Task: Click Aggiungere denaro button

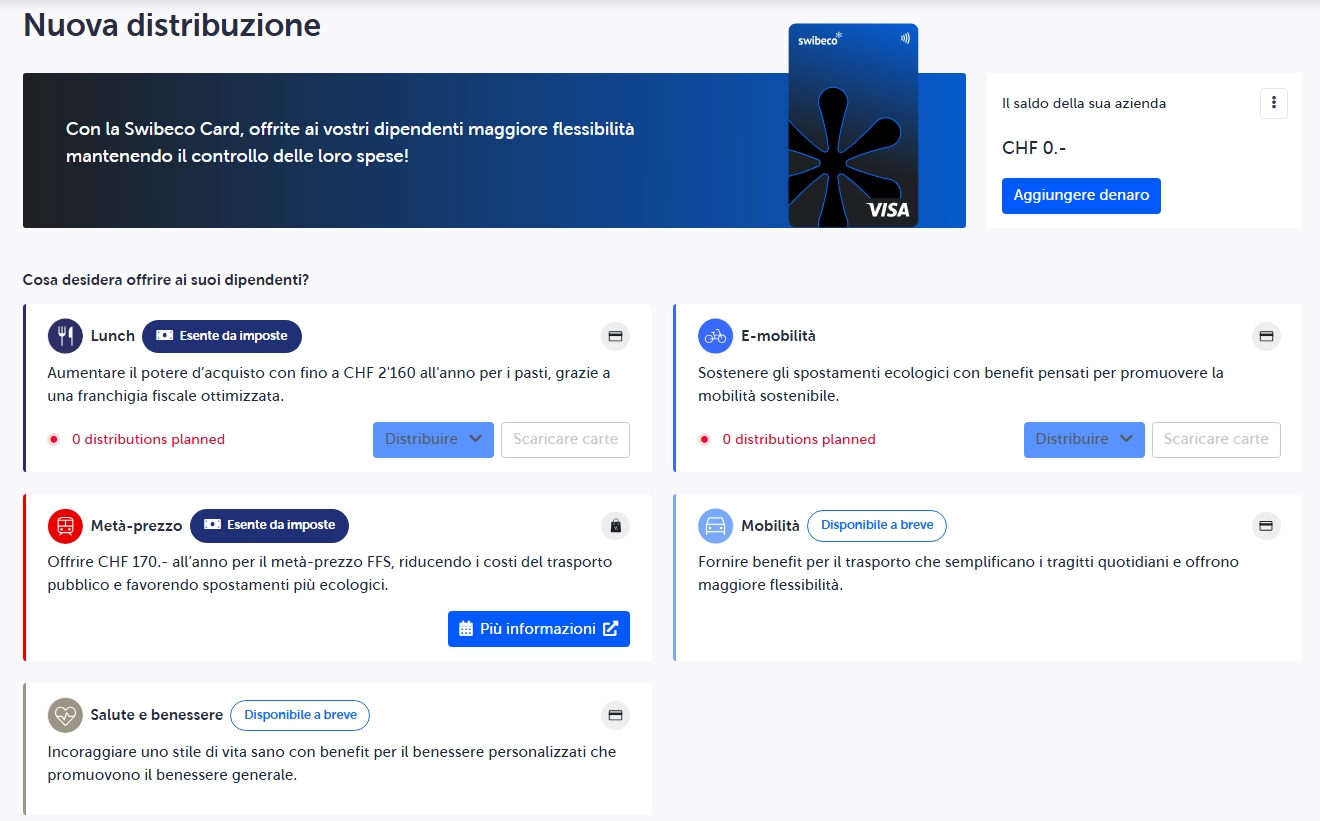Action: (1081, 196)
